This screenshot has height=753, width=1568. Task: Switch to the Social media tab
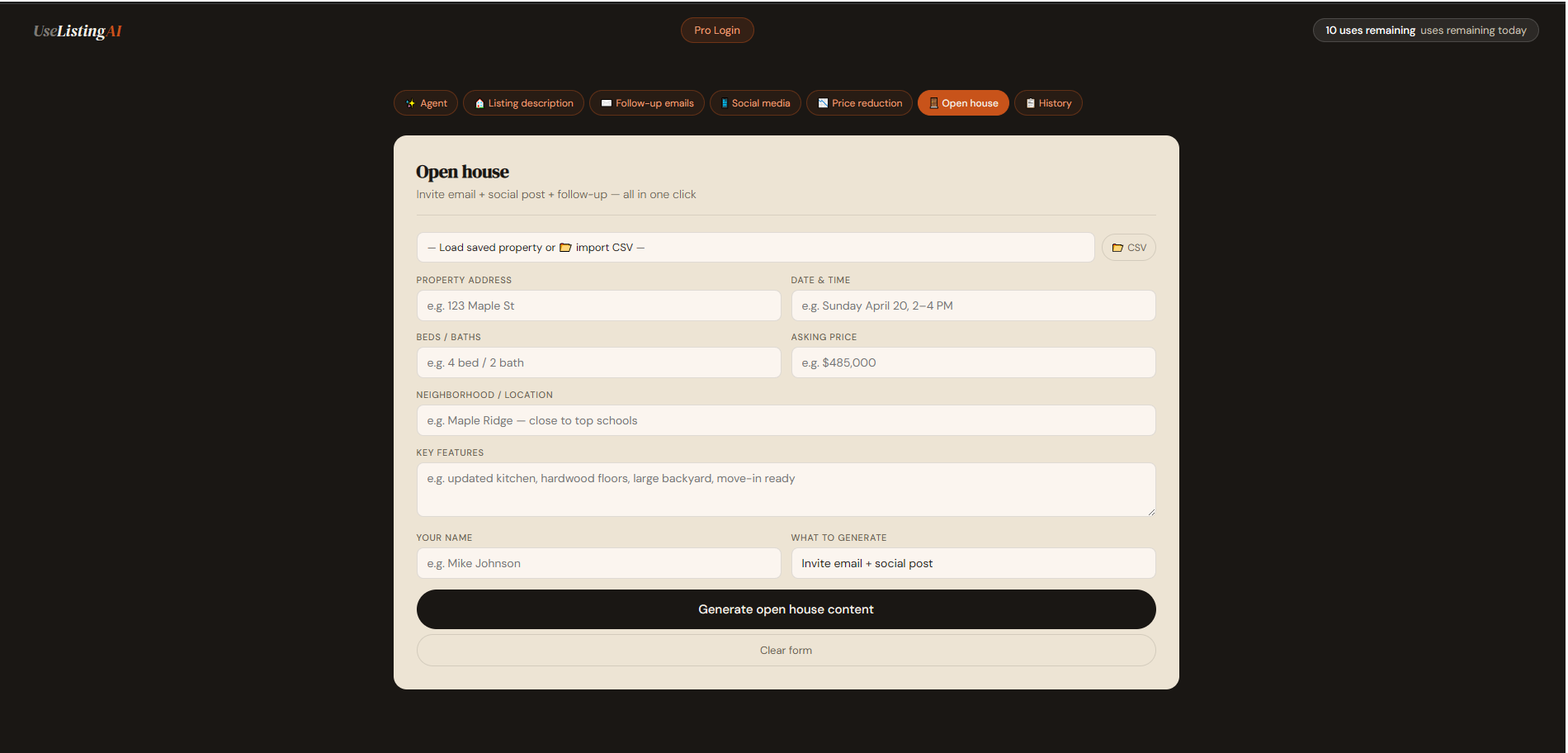(755, 103)
